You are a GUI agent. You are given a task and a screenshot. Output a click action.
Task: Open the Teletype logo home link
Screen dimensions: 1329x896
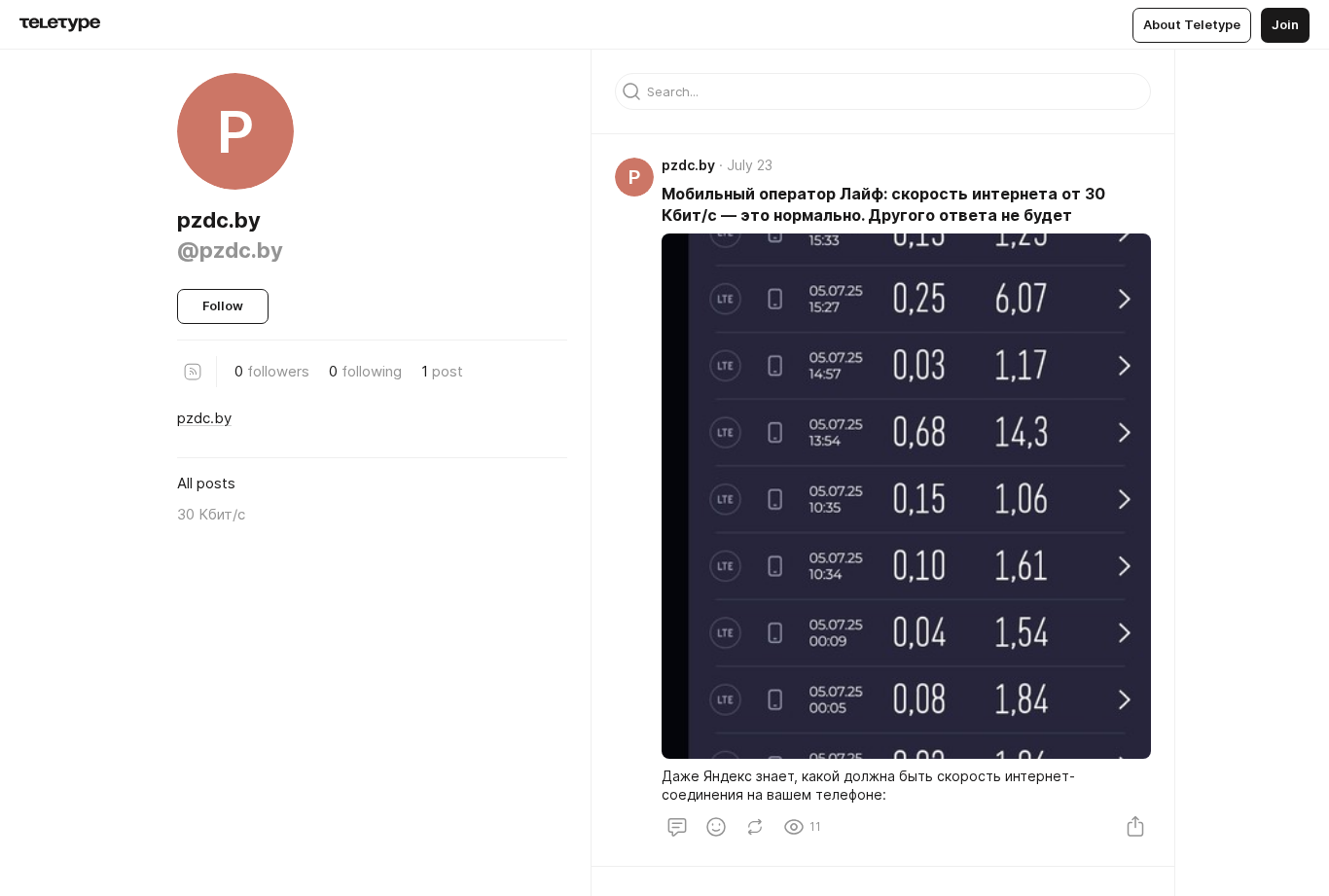[59, 23]
